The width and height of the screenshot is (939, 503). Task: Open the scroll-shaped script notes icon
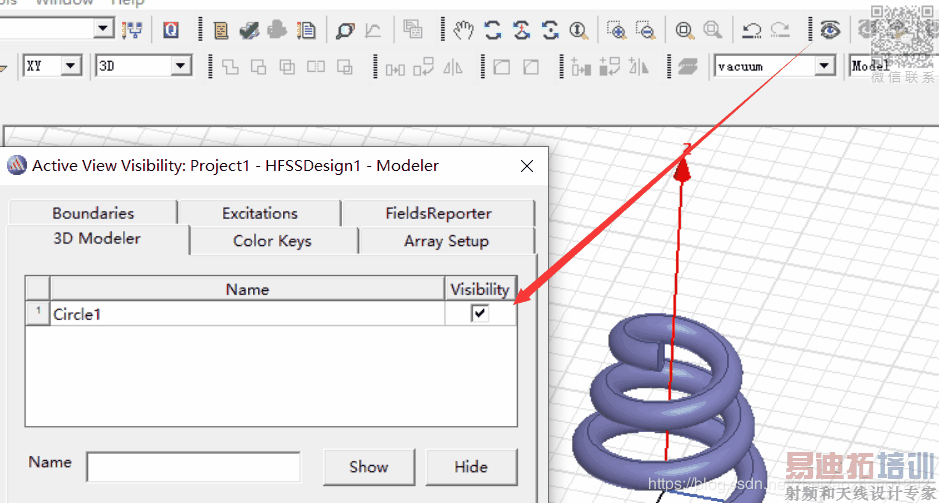(222, 30)
